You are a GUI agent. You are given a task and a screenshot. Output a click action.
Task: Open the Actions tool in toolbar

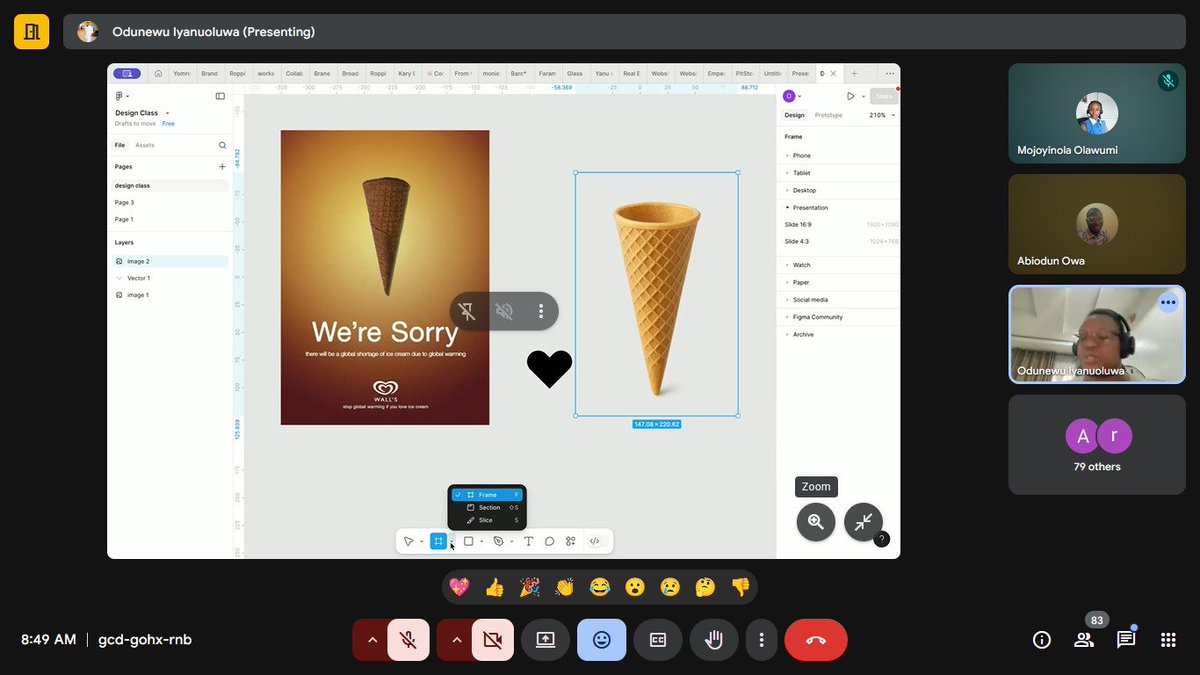(x=570, y=541)
